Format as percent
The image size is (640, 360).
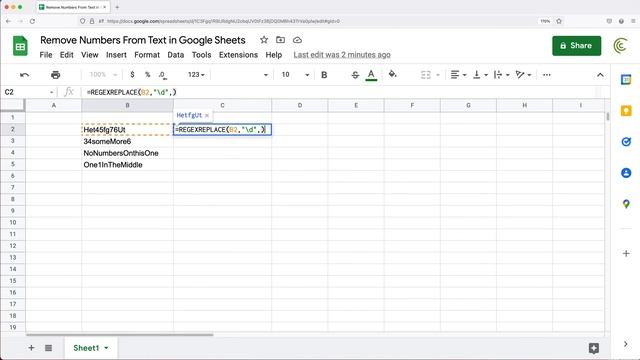click(147, 75)
